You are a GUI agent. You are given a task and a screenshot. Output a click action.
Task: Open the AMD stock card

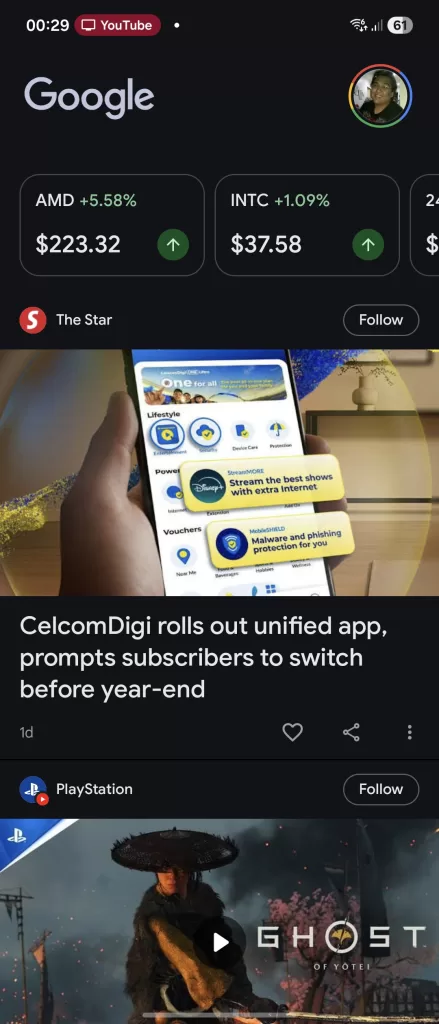coord(112,225)
